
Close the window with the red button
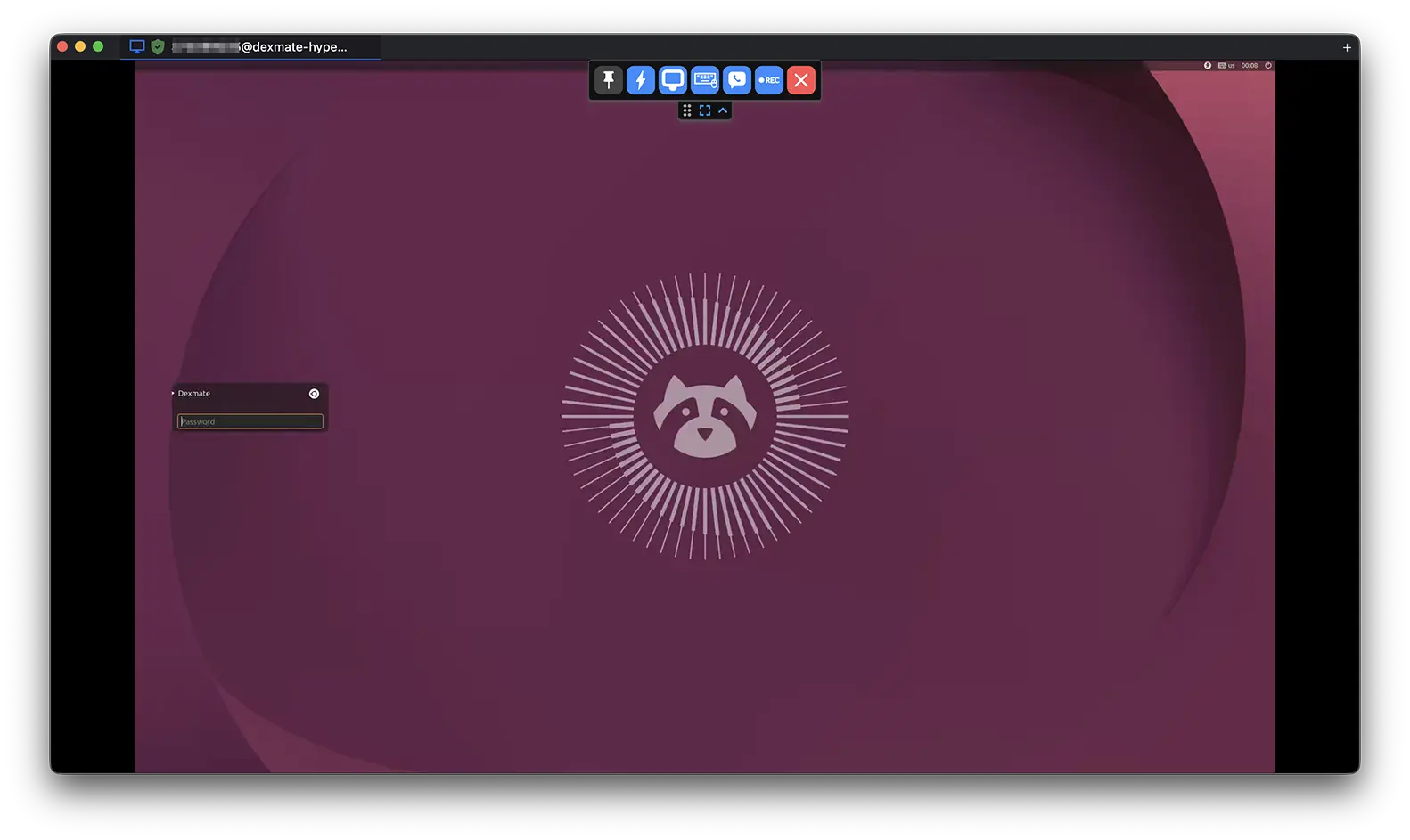62,46
